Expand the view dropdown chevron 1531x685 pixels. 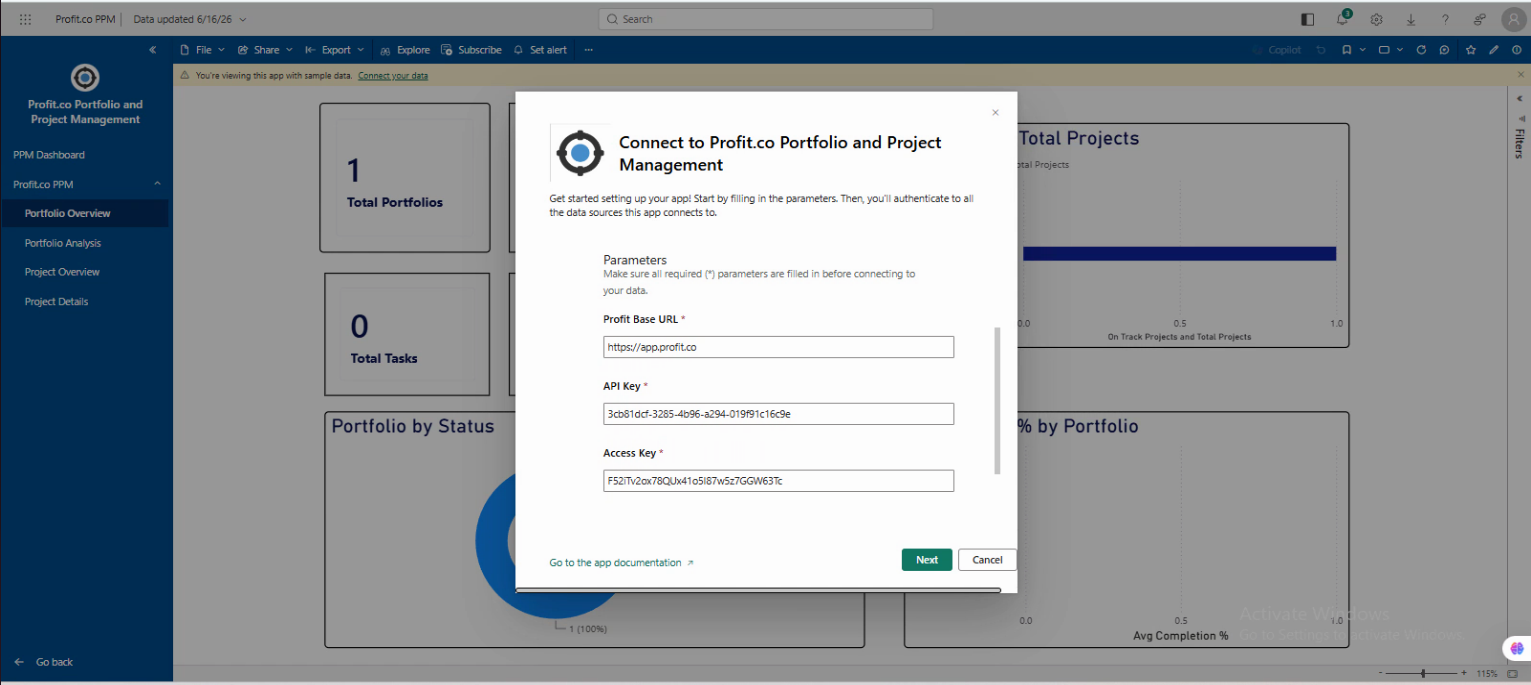1400,50
